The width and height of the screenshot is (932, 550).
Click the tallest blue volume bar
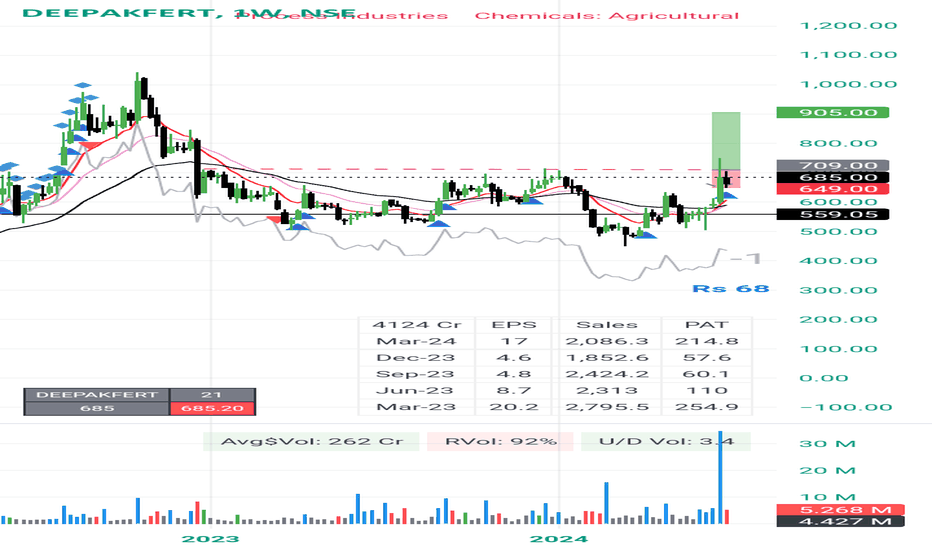(721, 477)
